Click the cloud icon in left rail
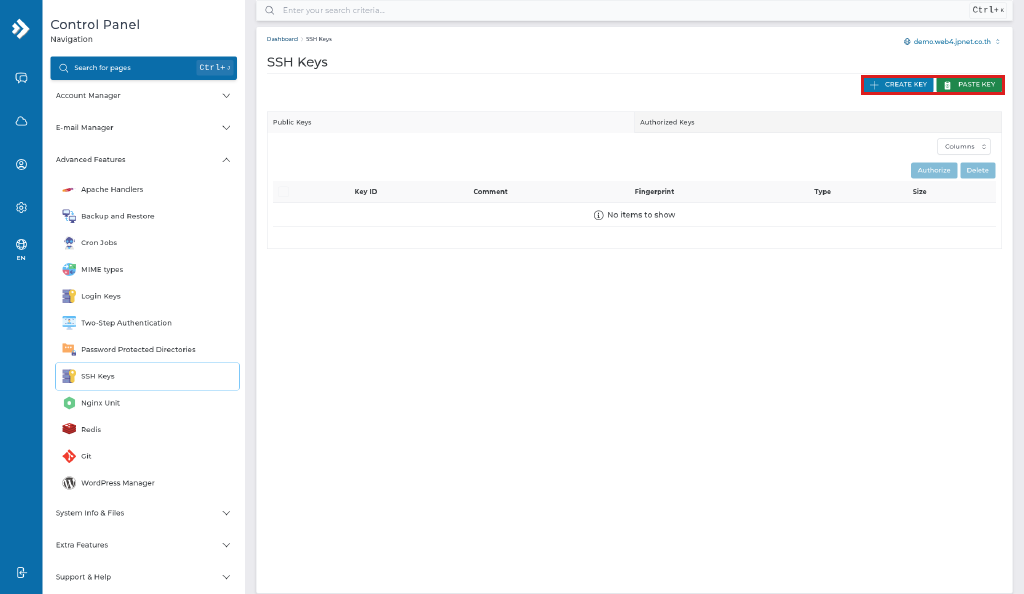 [x=21, y=121]
